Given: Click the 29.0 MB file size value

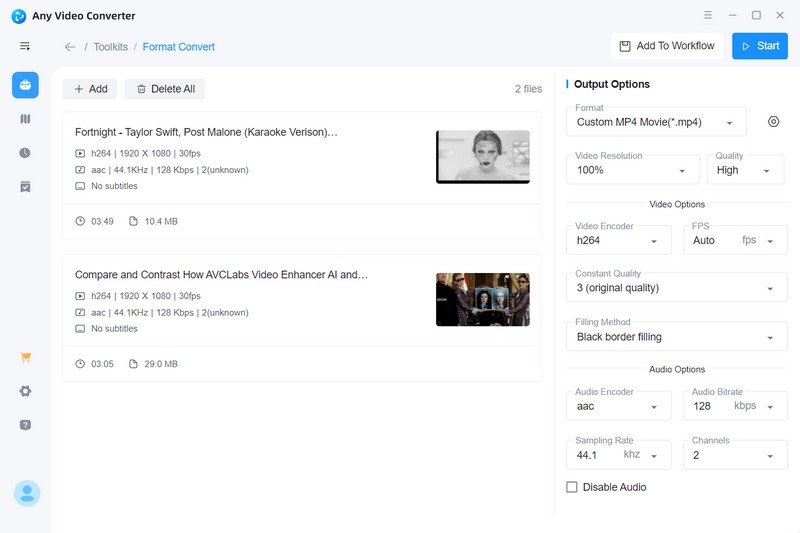Looking at the screenshot, I should click(161, 364).
